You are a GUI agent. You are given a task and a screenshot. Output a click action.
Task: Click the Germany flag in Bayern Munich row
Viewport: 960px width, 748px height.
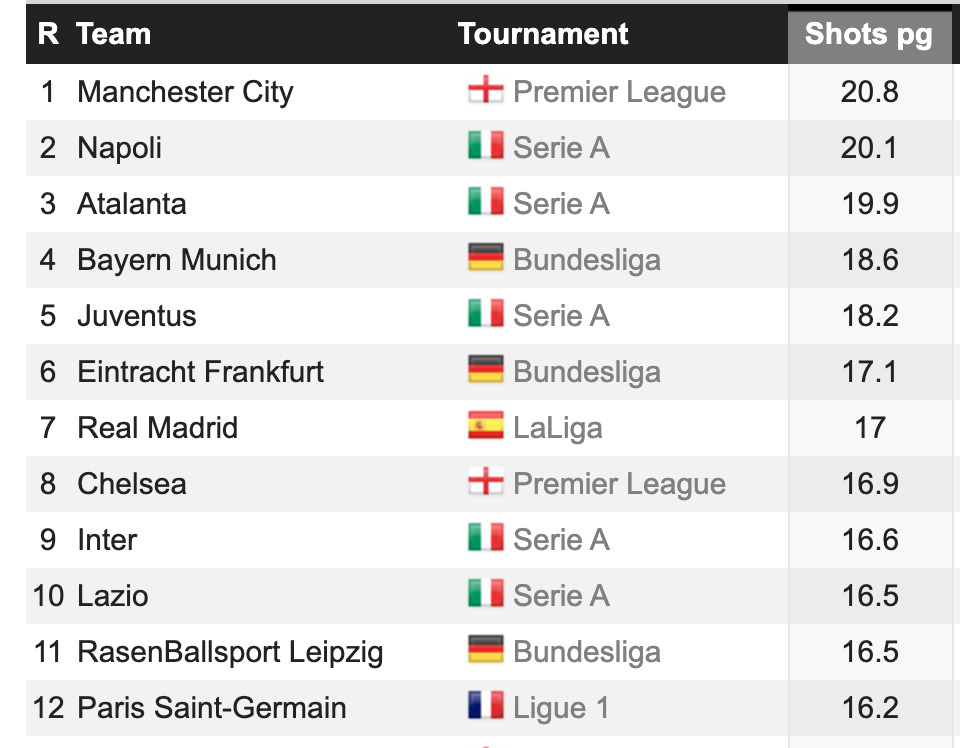[x=485, y=260]
